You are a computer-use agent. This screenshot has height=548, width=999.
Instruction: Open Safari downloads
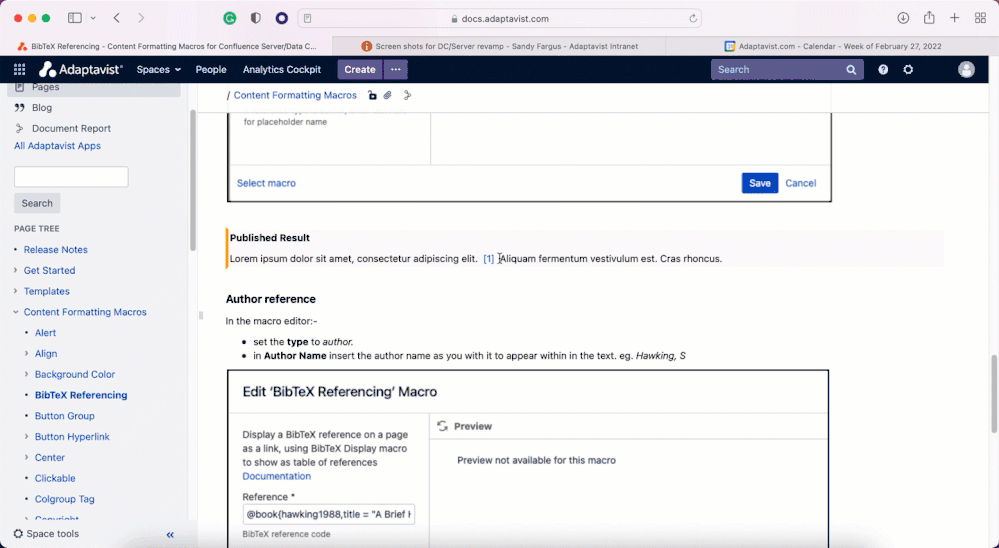(903, 18)
